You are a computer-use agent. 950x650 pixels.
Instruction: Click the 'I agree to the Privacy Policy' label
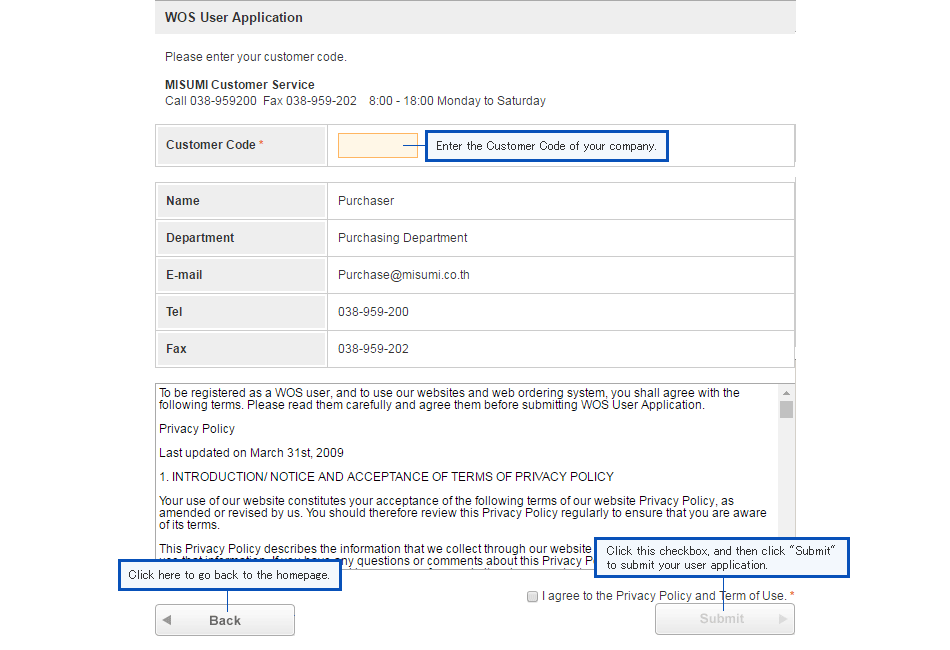(x=665, y=596)
